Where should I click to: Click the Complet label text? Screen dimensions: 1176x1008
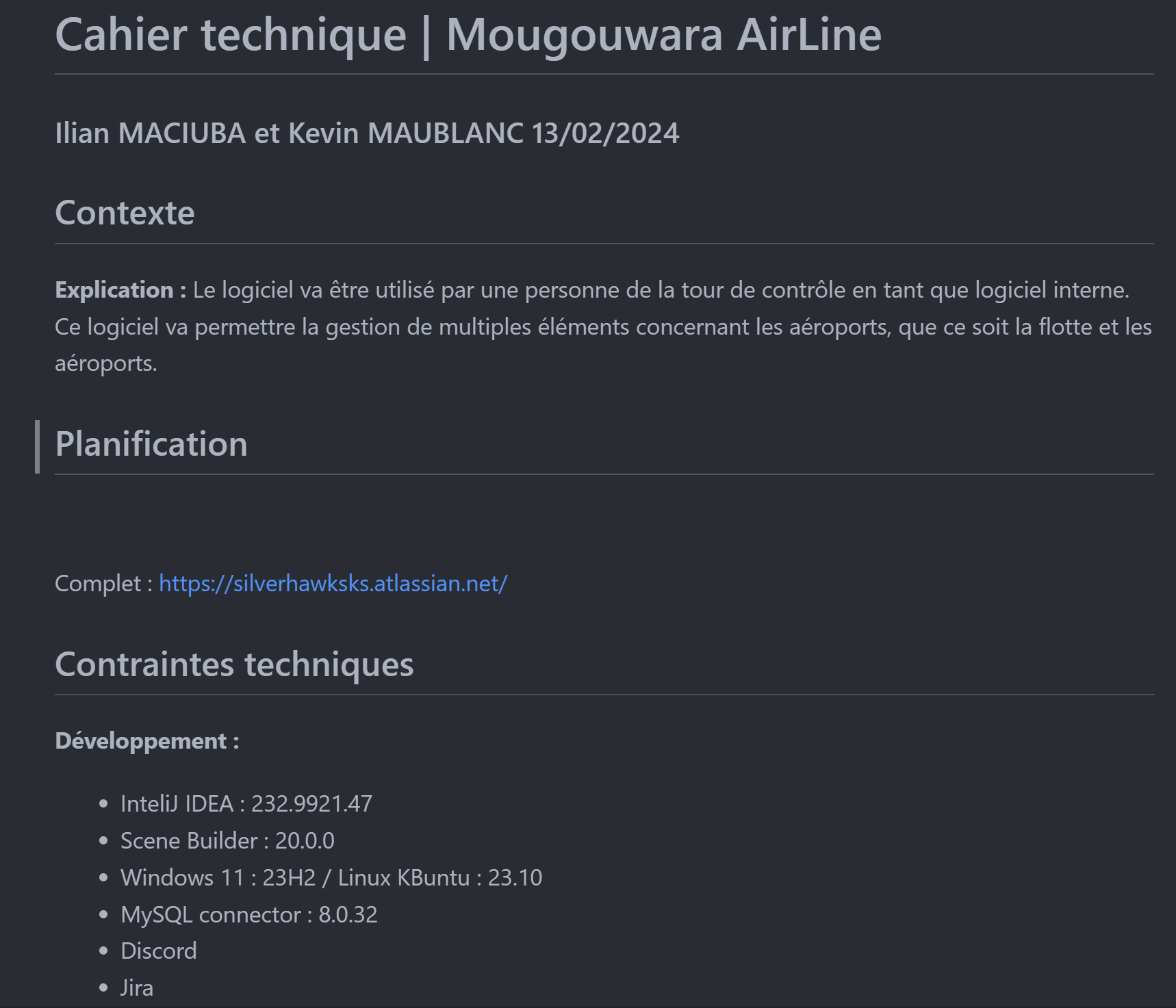tap(103, 584)
